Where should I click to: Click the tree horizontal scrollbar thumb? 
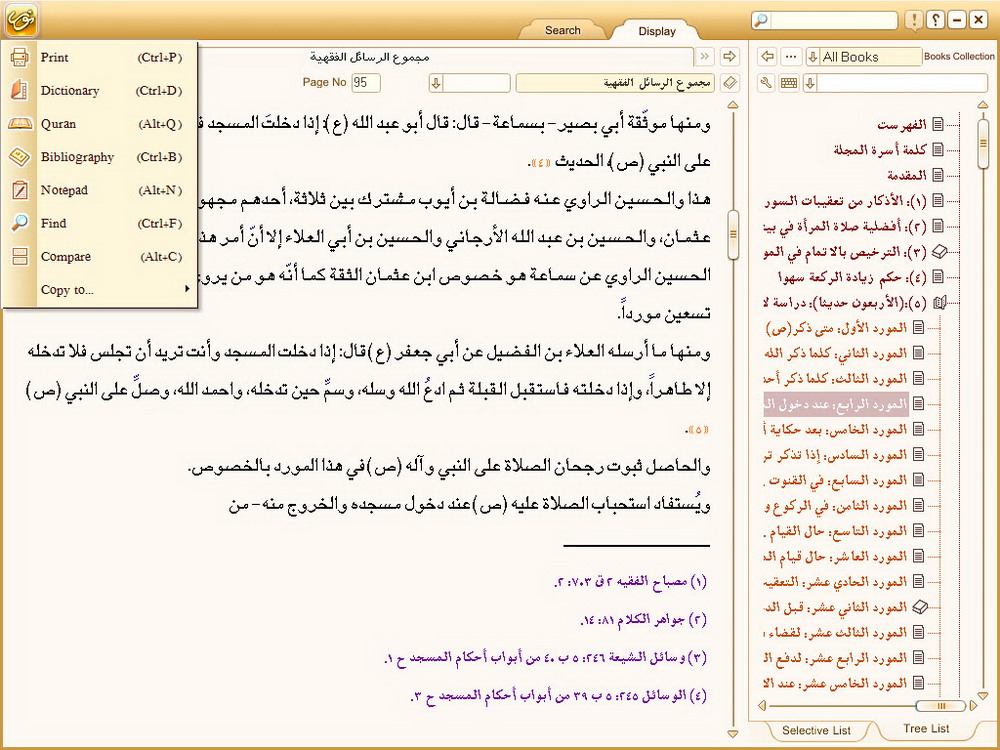pos(940,705)
